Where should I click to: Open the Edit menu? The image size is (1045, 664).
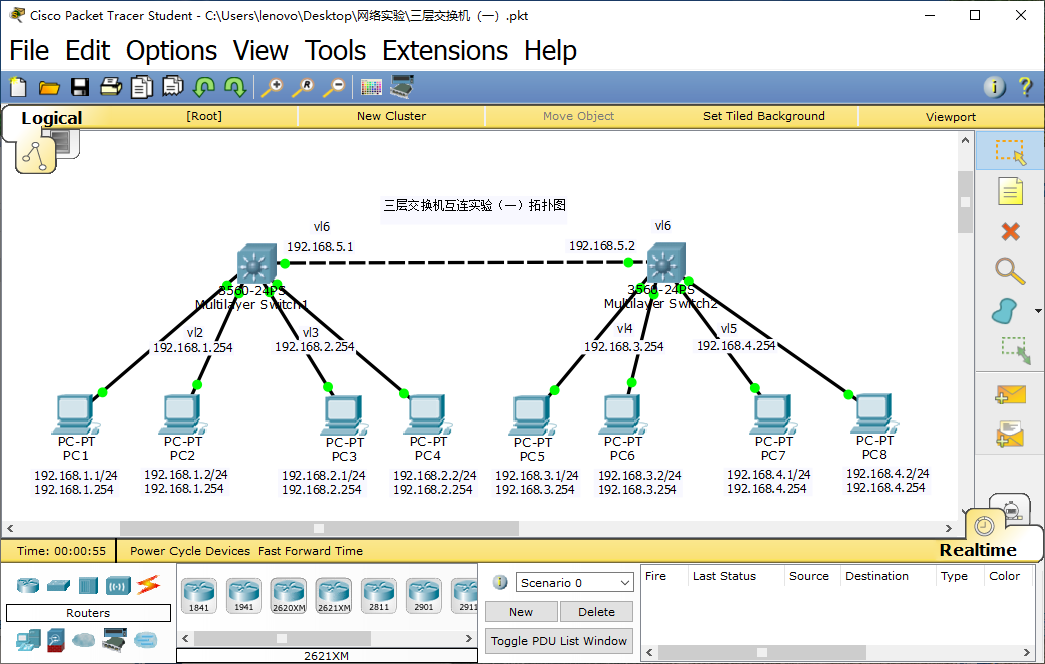(x=87, y=51)
